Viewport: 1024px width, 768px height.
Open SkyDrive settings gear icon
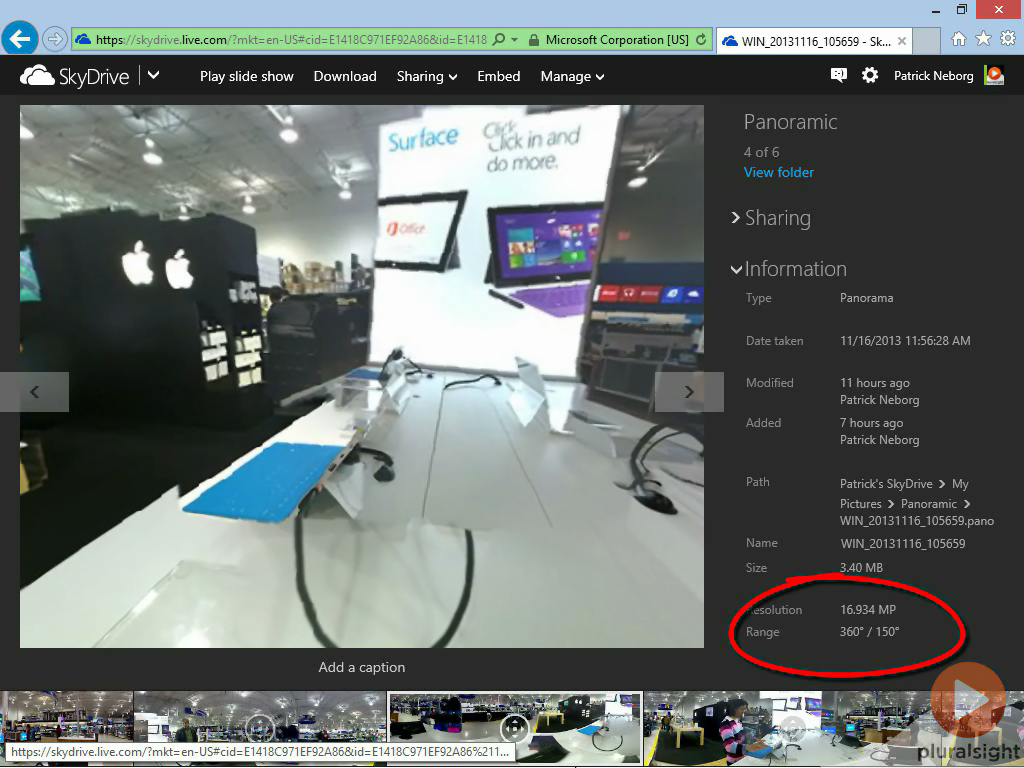tap(870, 76)
